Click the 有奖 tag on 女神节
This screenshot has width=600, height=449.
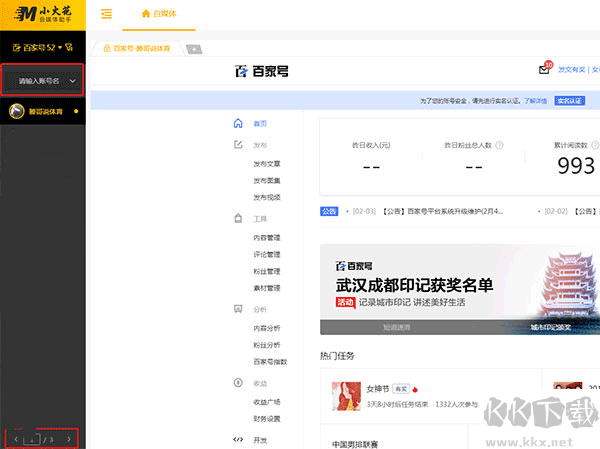[401, 389]
